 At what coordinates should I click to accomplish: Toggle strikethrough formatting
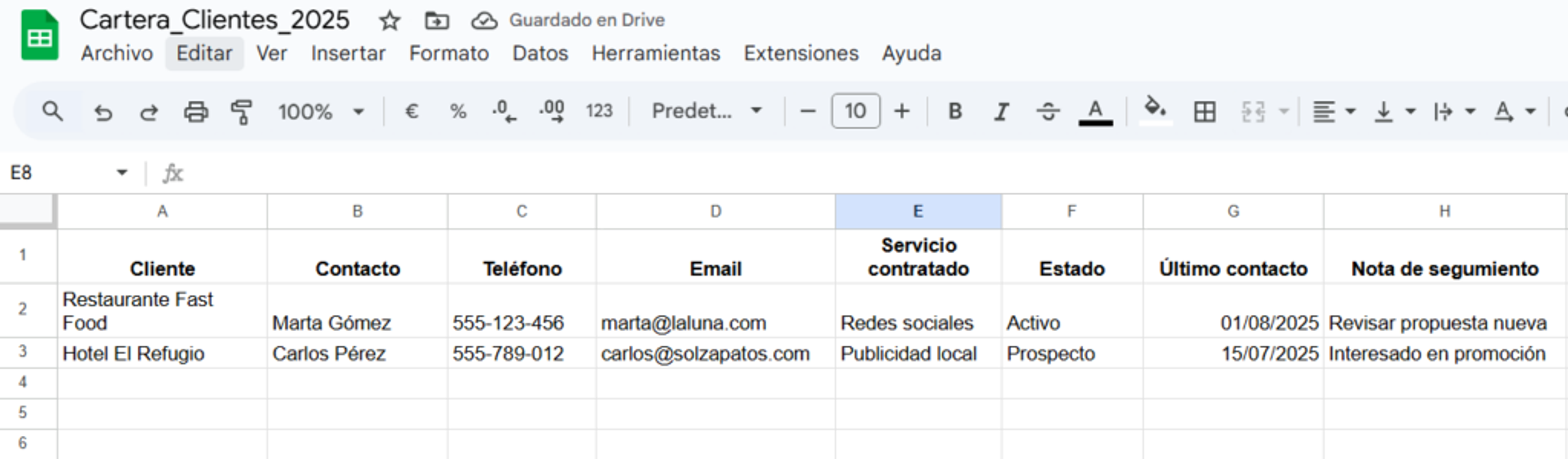point(1048,111)
